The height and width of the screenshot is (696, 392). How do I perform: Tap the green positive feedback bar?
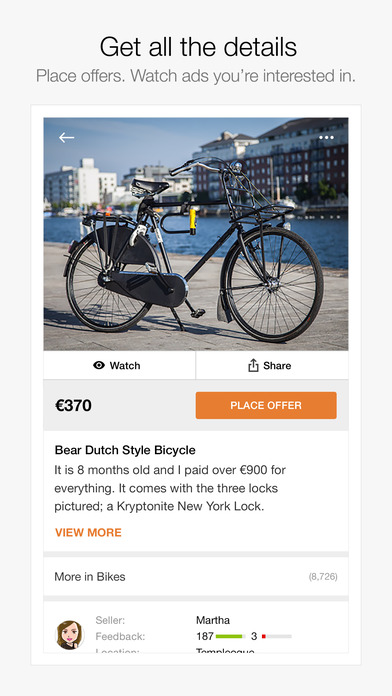coord(230,637)
